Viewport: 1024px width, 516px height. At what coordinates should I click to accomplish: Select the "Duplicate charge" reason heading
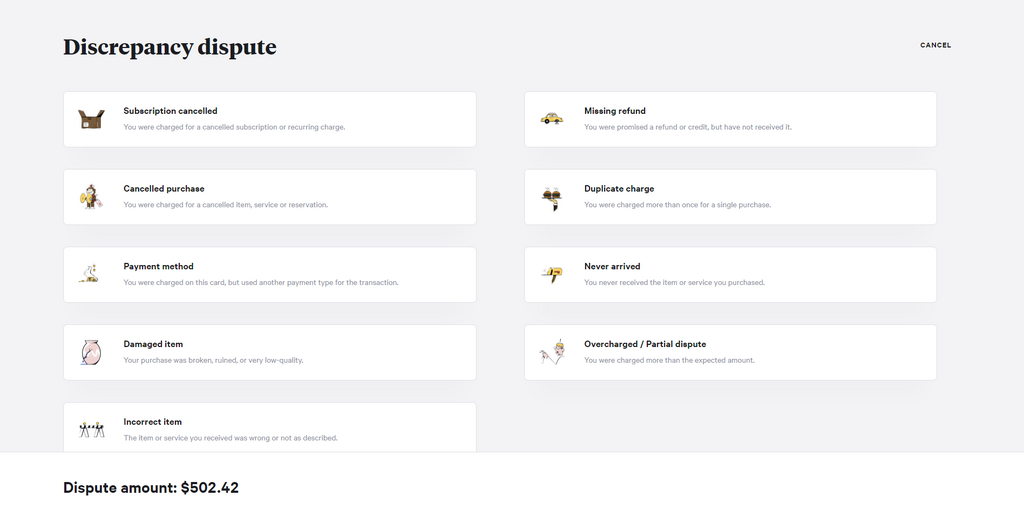click(x=619, y=189)
